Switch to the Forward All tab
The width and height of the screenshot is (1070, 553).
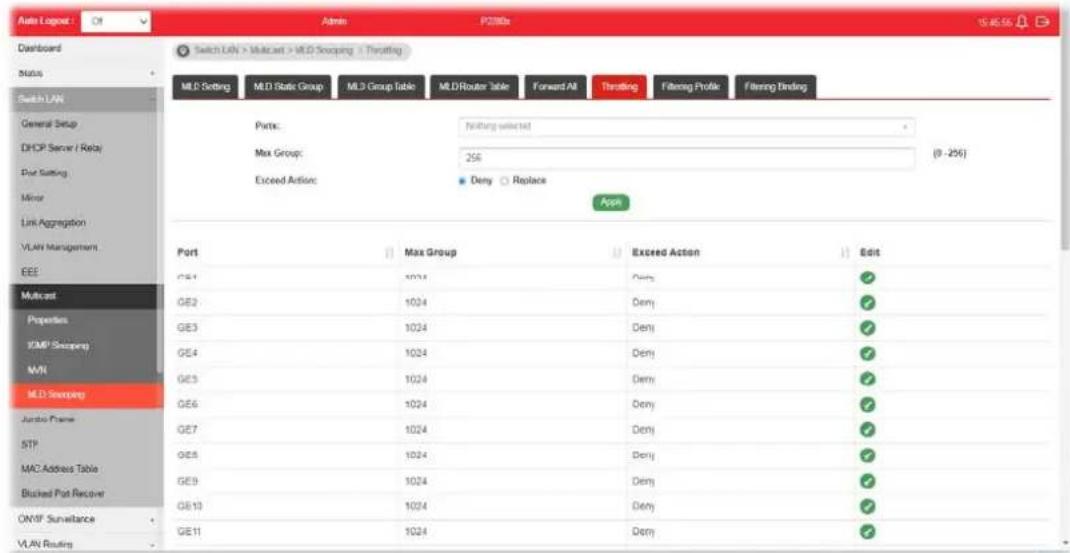pos(555,87)
